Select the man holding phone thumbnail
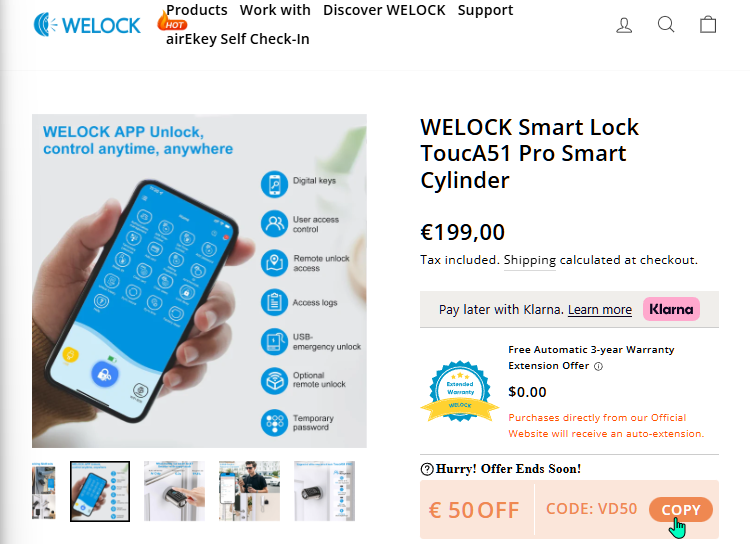The image size is (750, 544). point(249,491)
